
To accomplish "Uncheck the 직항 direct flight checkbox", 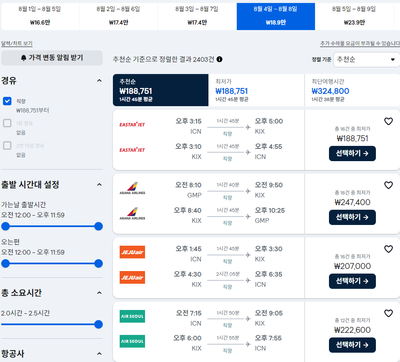I will pyautogui.click(x=7, y=101).
